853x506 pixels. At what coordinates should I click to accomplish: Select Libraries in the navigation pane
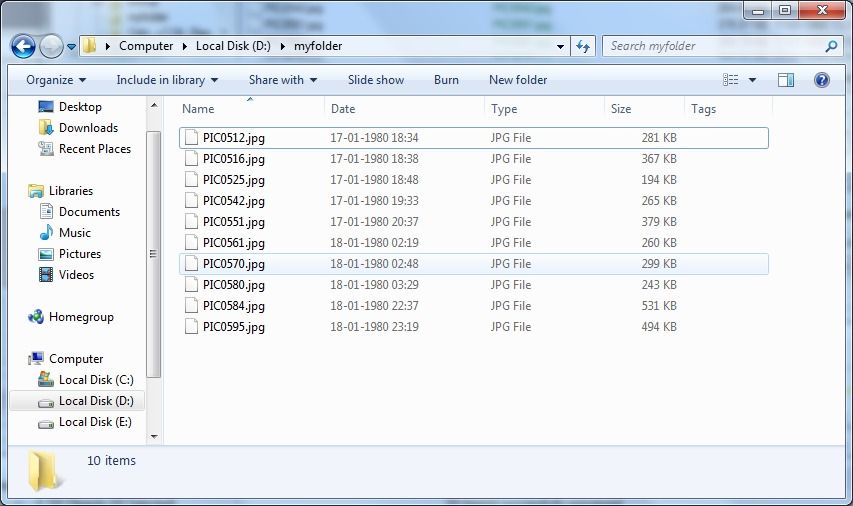(x=60, y=191)
